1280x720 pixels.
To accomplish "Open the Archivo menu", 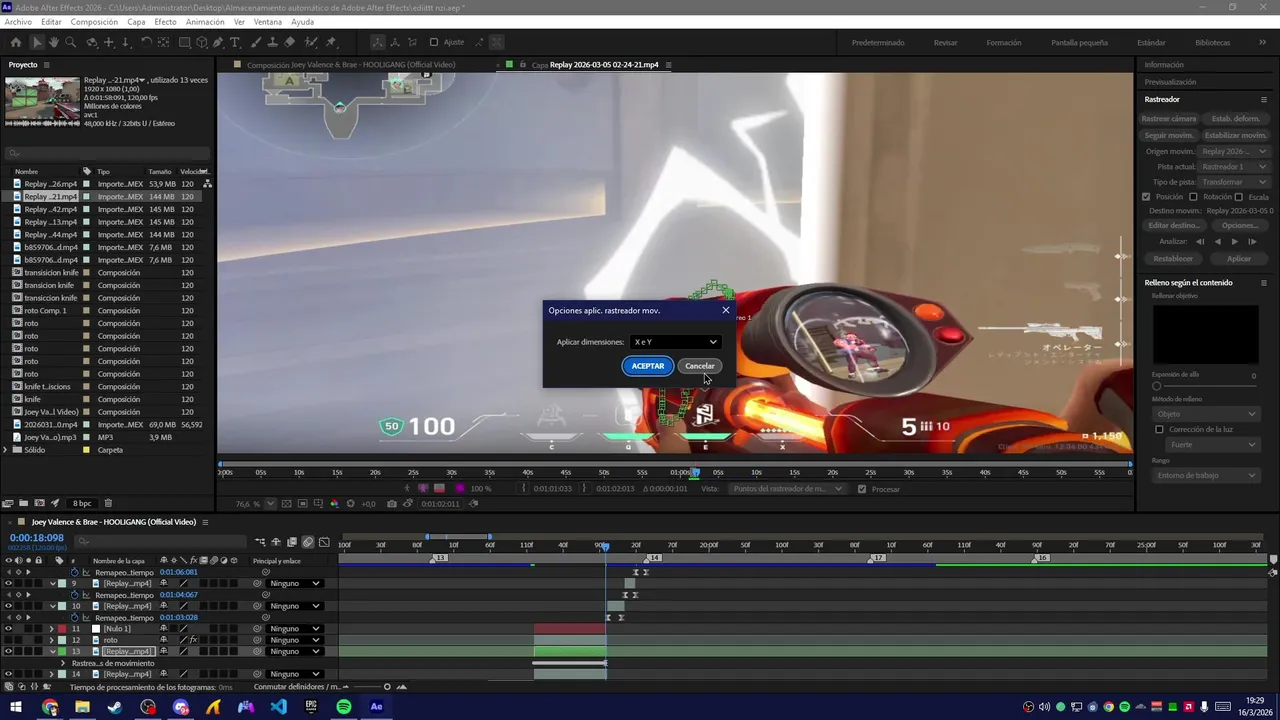I will 18,22.
